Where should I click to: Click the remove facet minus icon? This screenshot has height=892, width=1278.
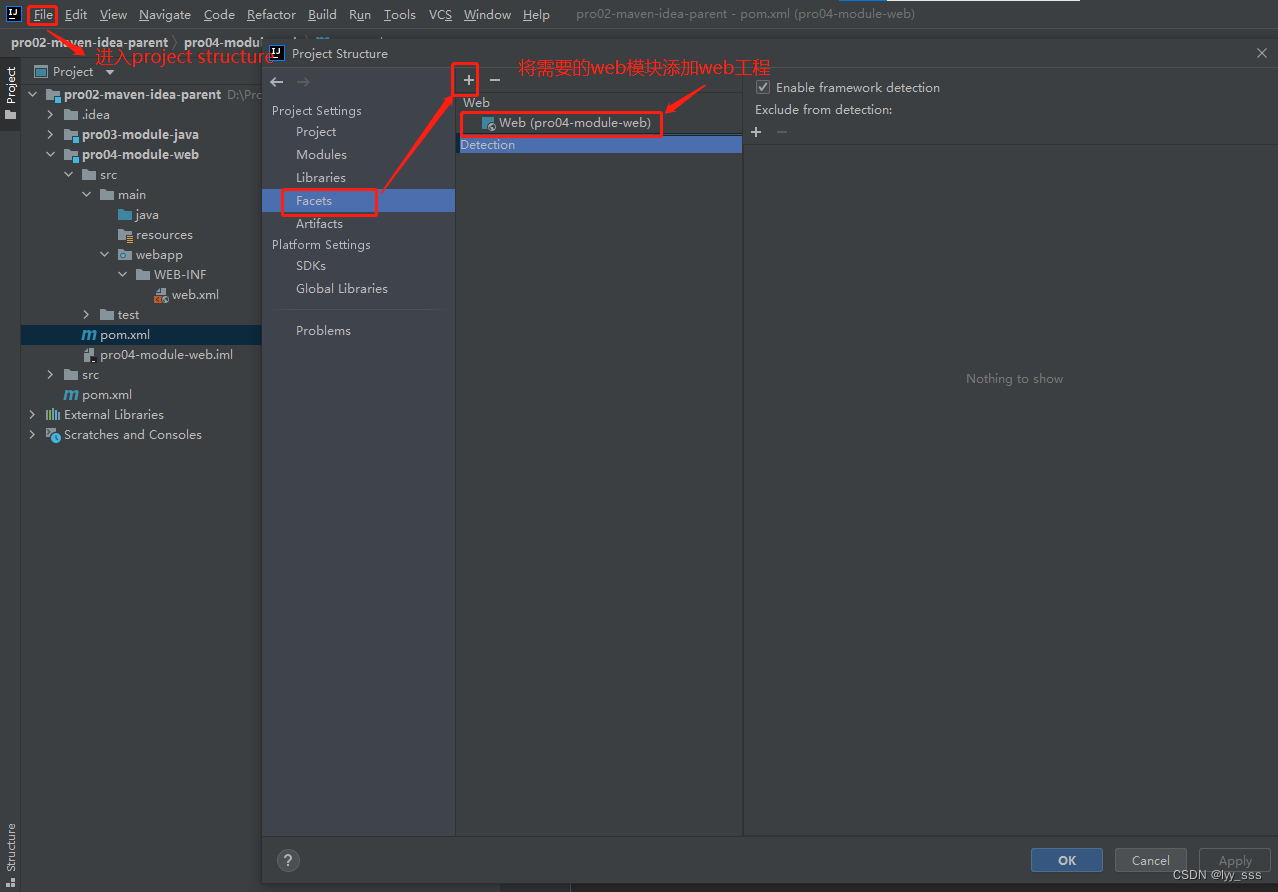click(x=495, y=80)
